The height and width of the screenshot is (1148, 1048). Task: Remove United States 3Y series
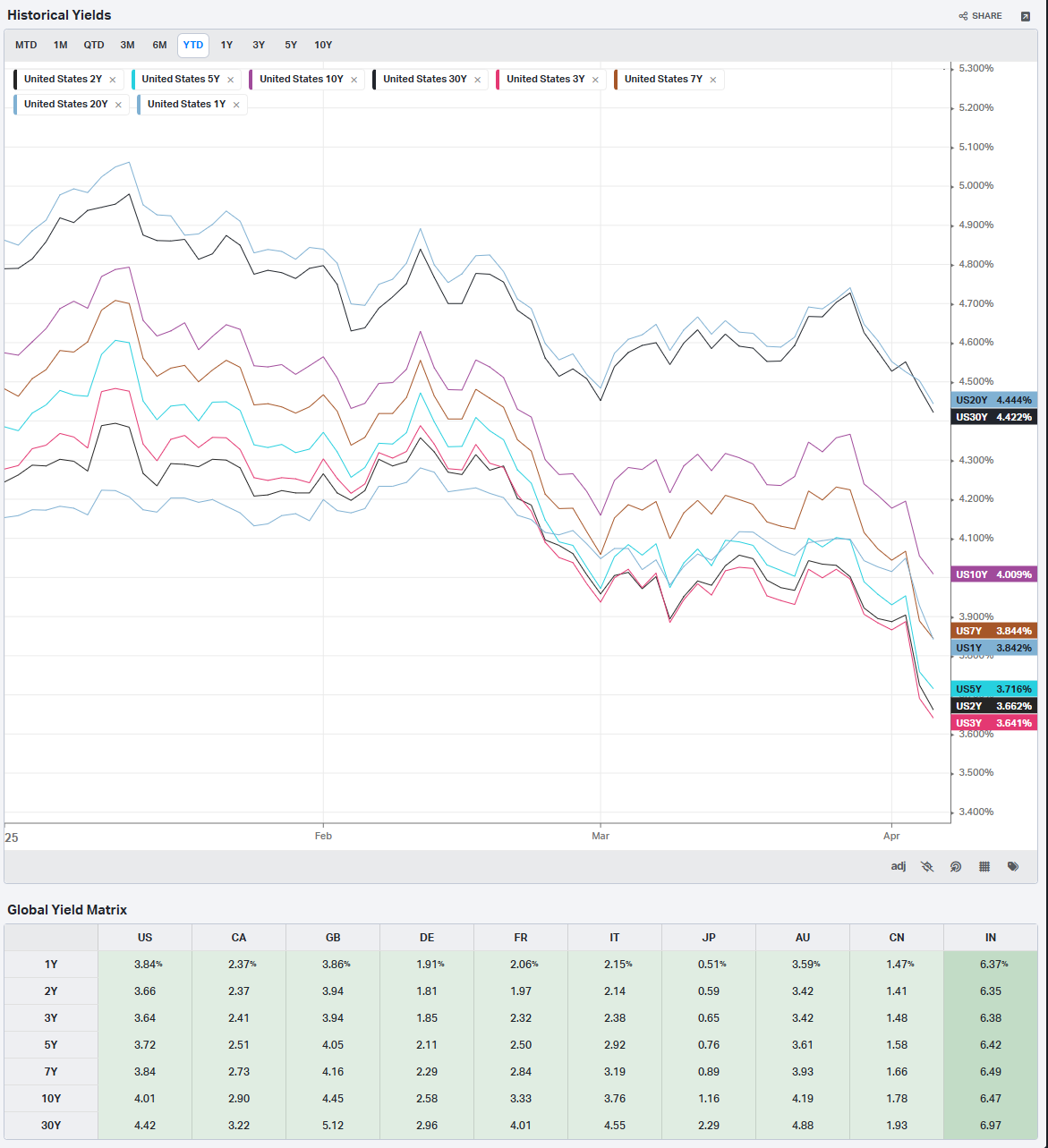click(595, 80)
